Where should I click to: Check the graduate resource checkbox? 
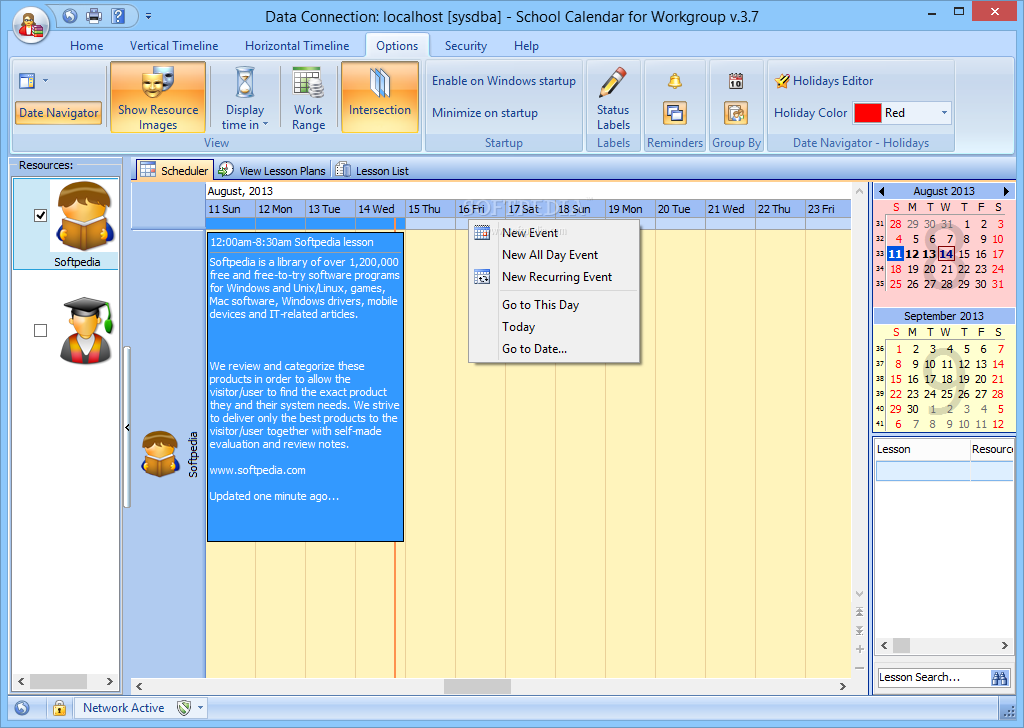(40, 330)
